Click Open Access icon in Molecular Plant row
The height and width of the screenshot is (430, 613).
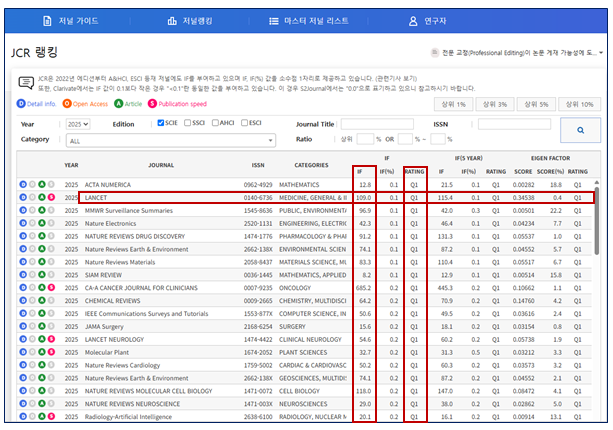pyautogui.click(x=32, y=352)
